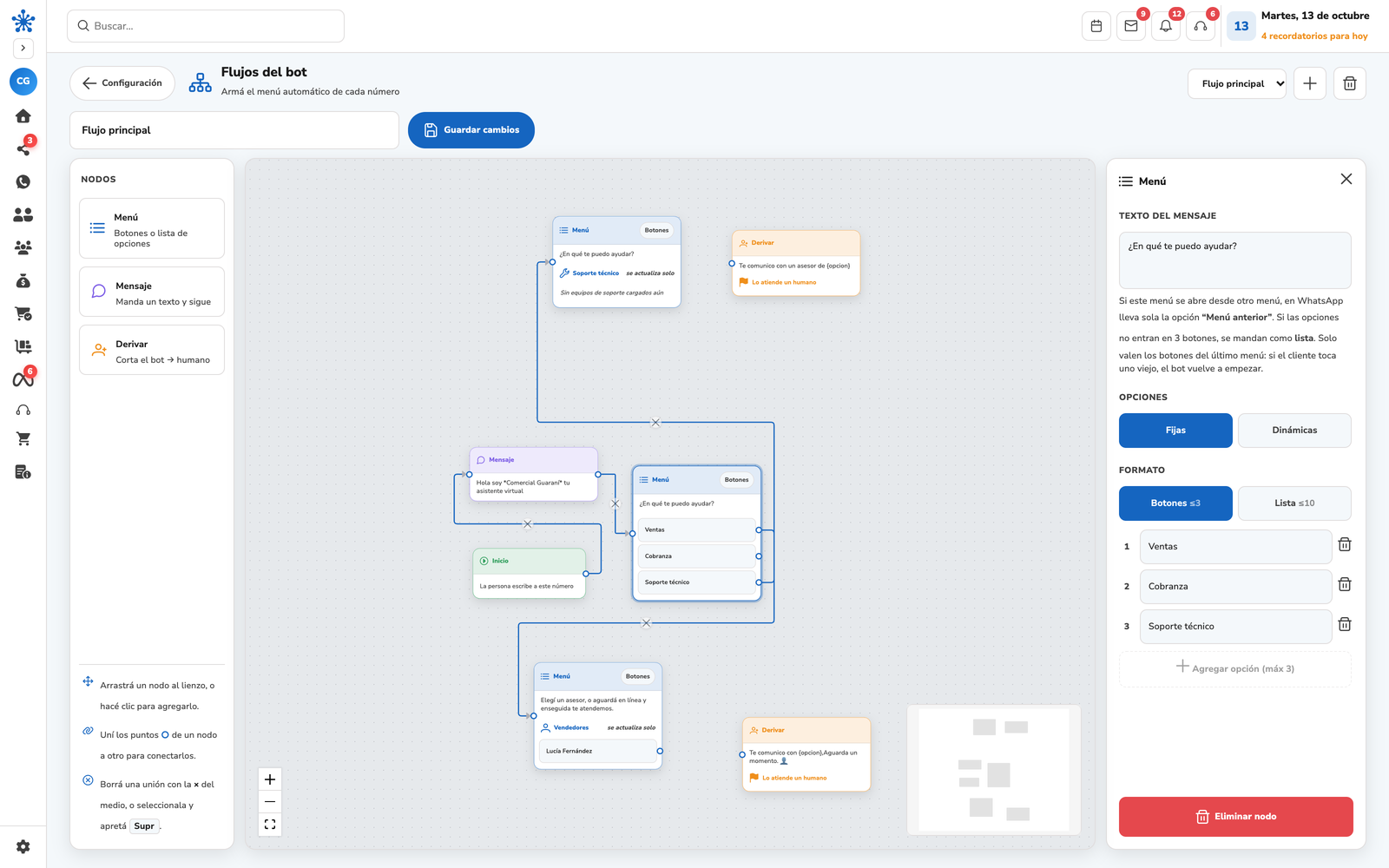Open the settings gear in sidebar
Image resolution: width=1389 pixels, height=868 pixels.
(23, 846)
